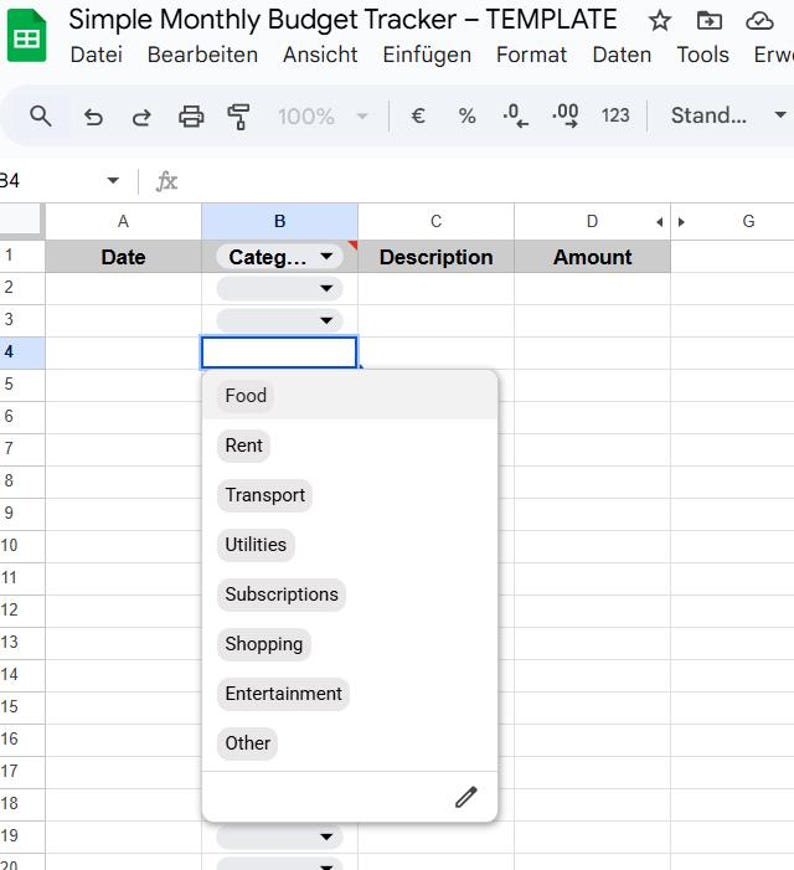This screenshot has height=870, width=794.
Task: Choose Transport from category list
Action: click(350, 495)
